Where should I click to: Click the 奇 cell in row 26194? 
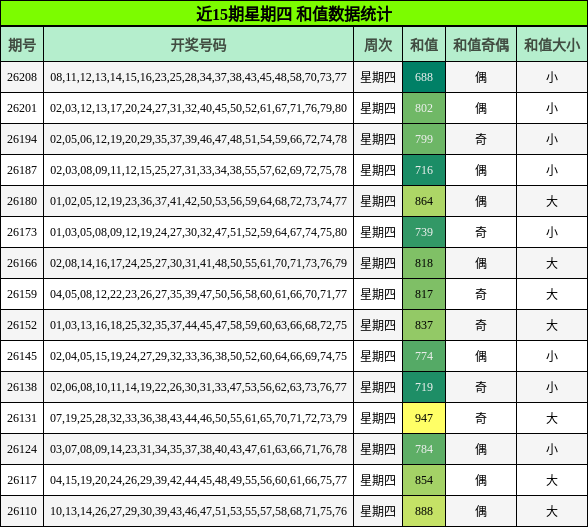click(481, 140)
